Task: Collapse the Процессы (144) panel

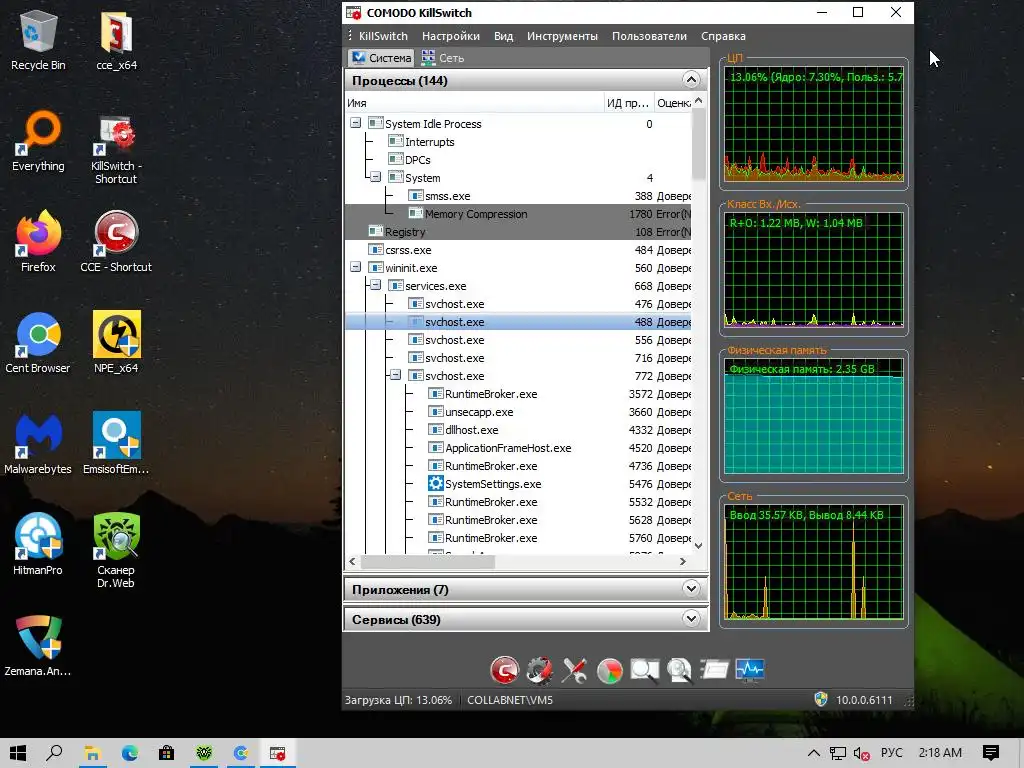Action: tap(691, 80)
